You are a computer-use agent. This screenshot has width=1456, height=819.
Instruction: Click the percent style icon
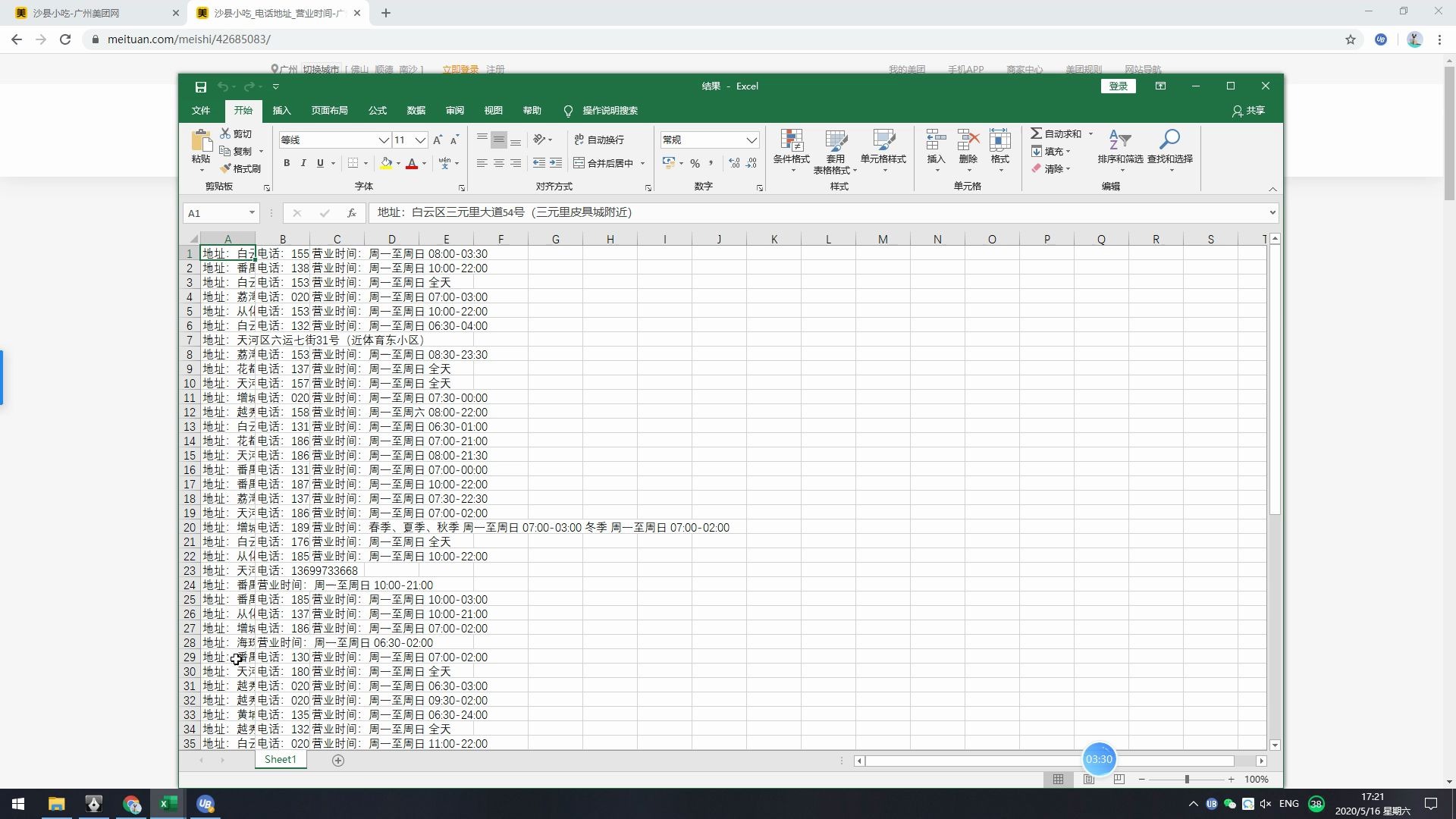[x=695, y=163]
